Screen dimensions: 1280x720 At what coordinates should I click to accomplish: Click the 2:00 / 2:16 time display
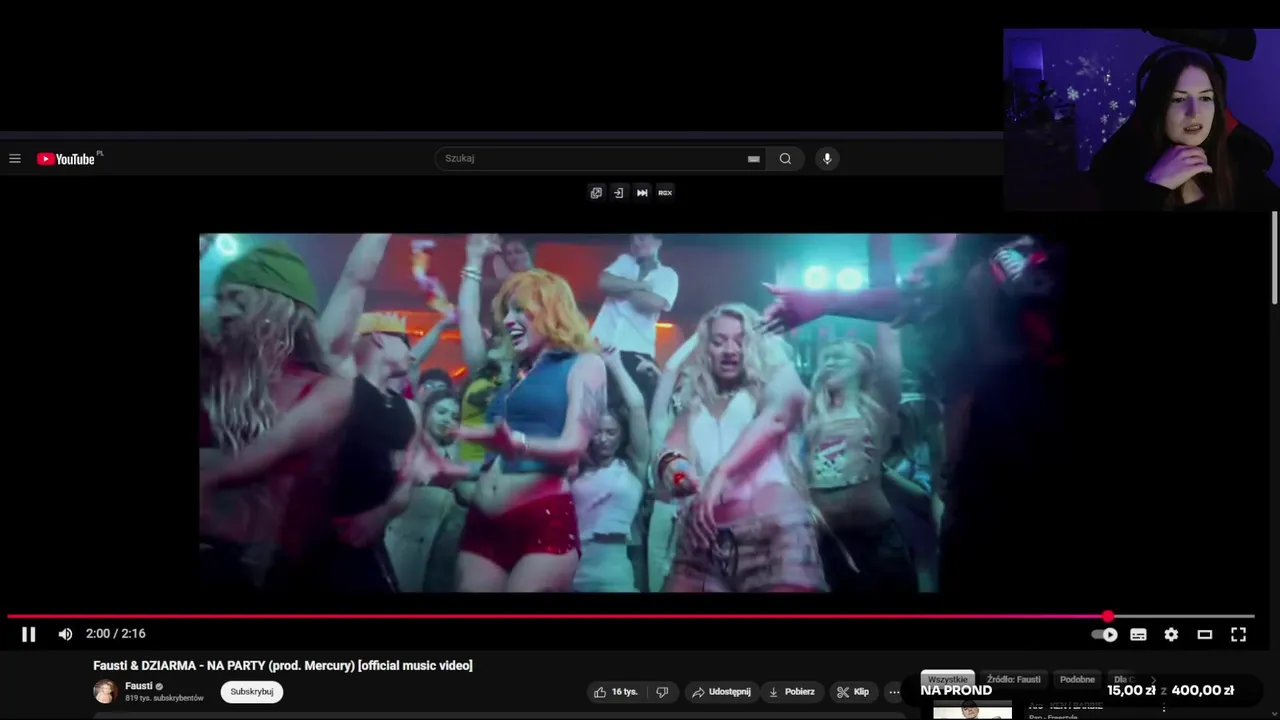tap(116, 634)
